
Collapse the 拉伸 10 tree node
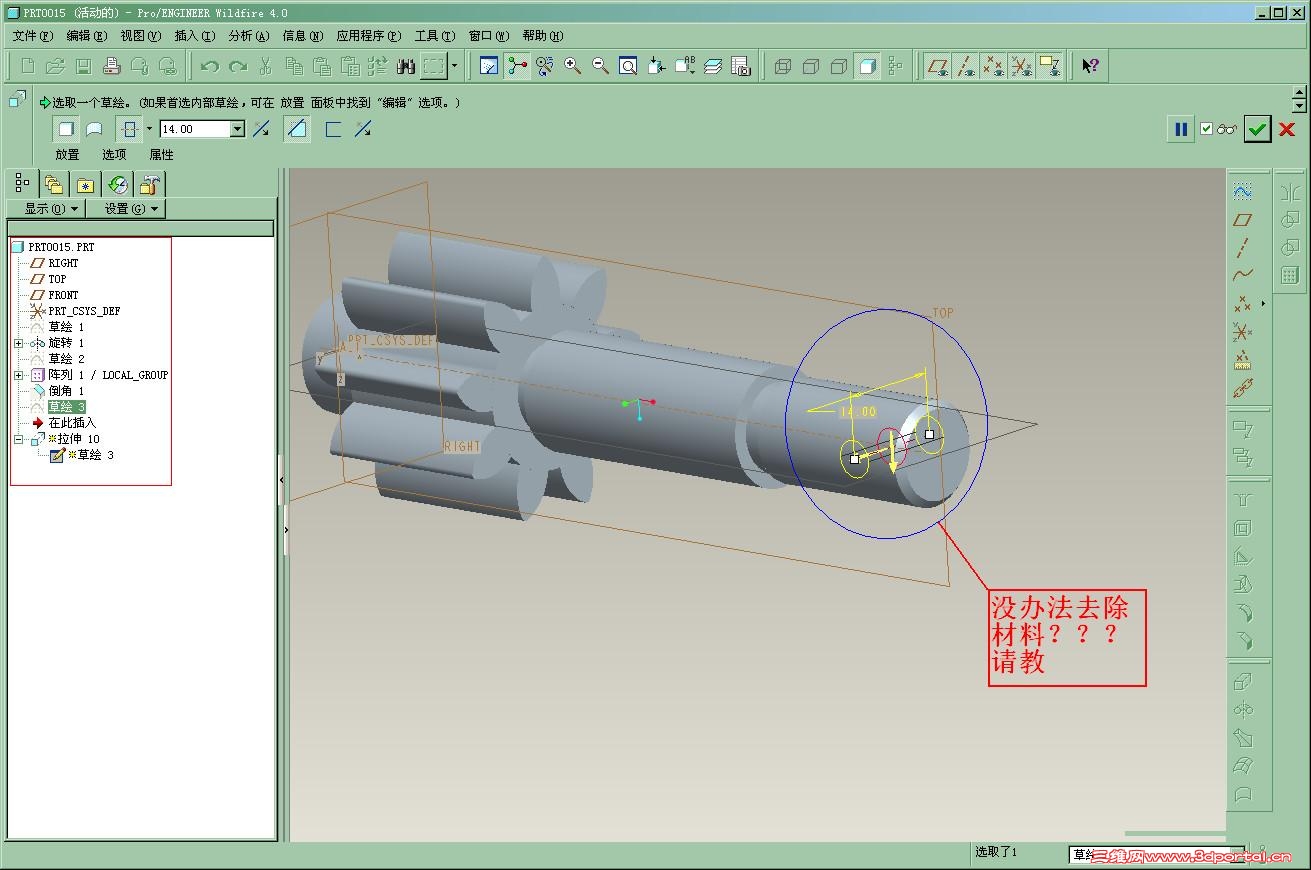click(19, 439)
